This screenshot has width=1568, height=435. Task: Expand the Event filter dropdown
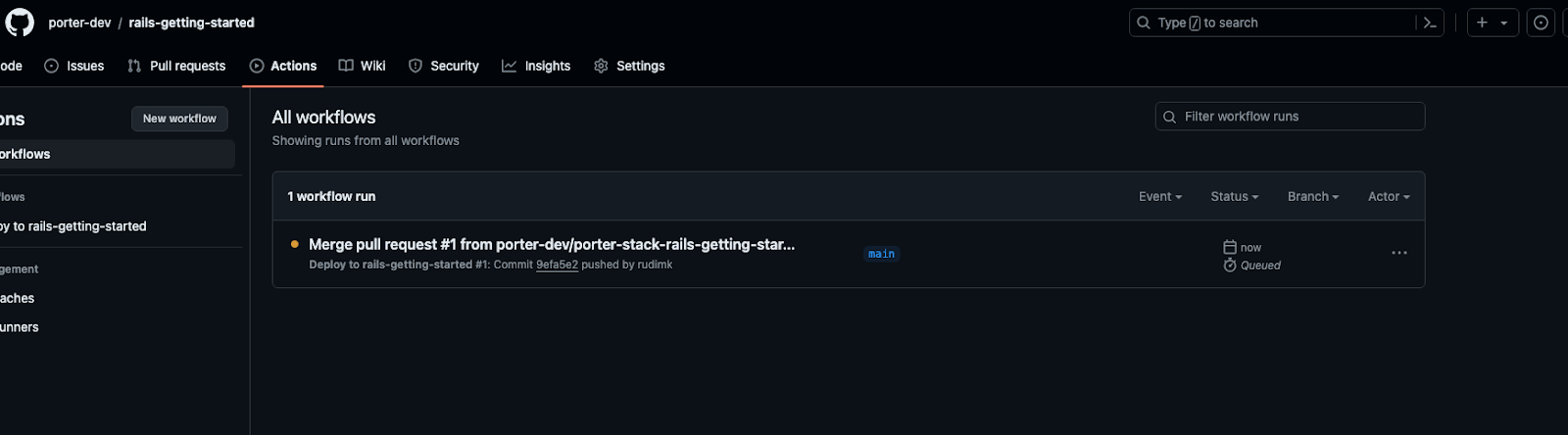(x=1160, y=196)
